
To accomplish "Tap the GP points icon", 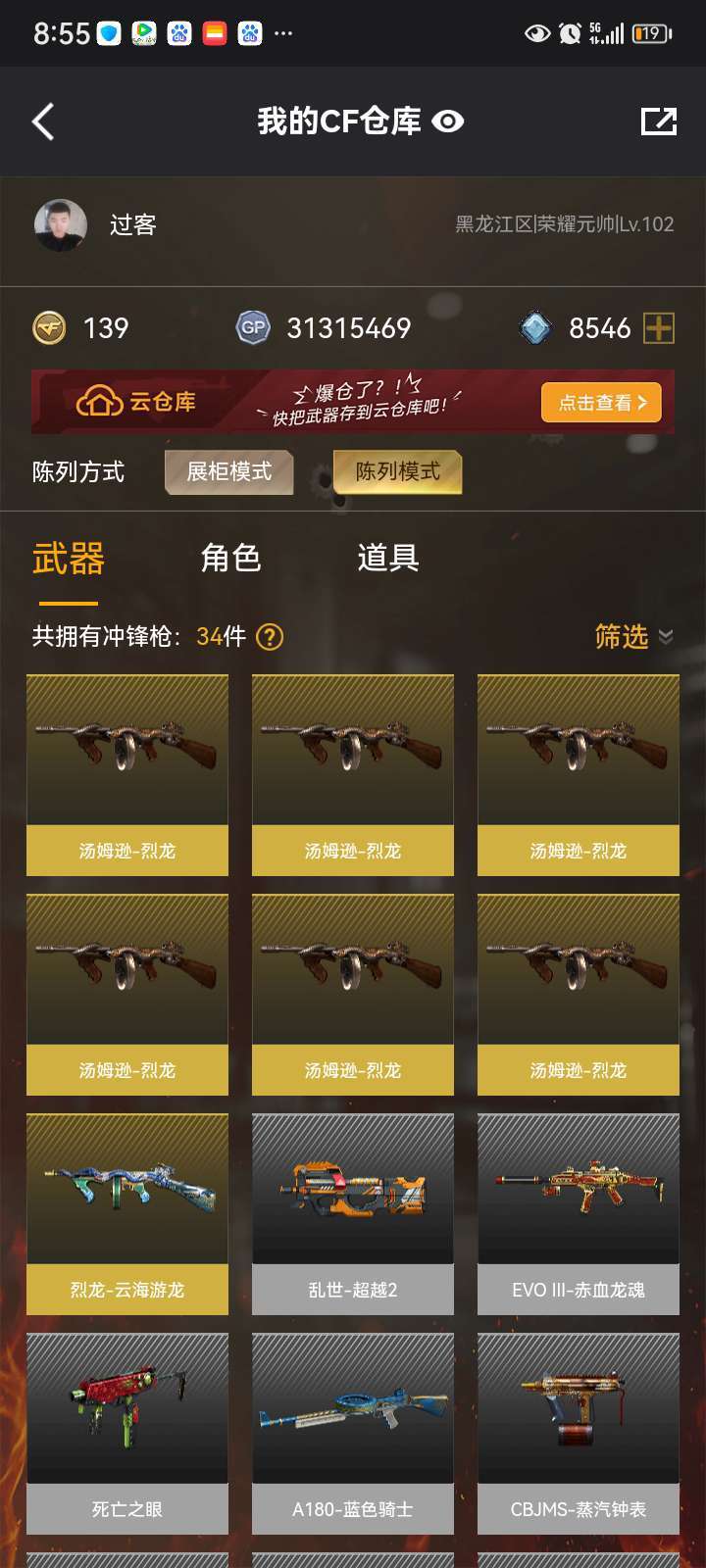I will pyautogui.click(x=253, y=327).
